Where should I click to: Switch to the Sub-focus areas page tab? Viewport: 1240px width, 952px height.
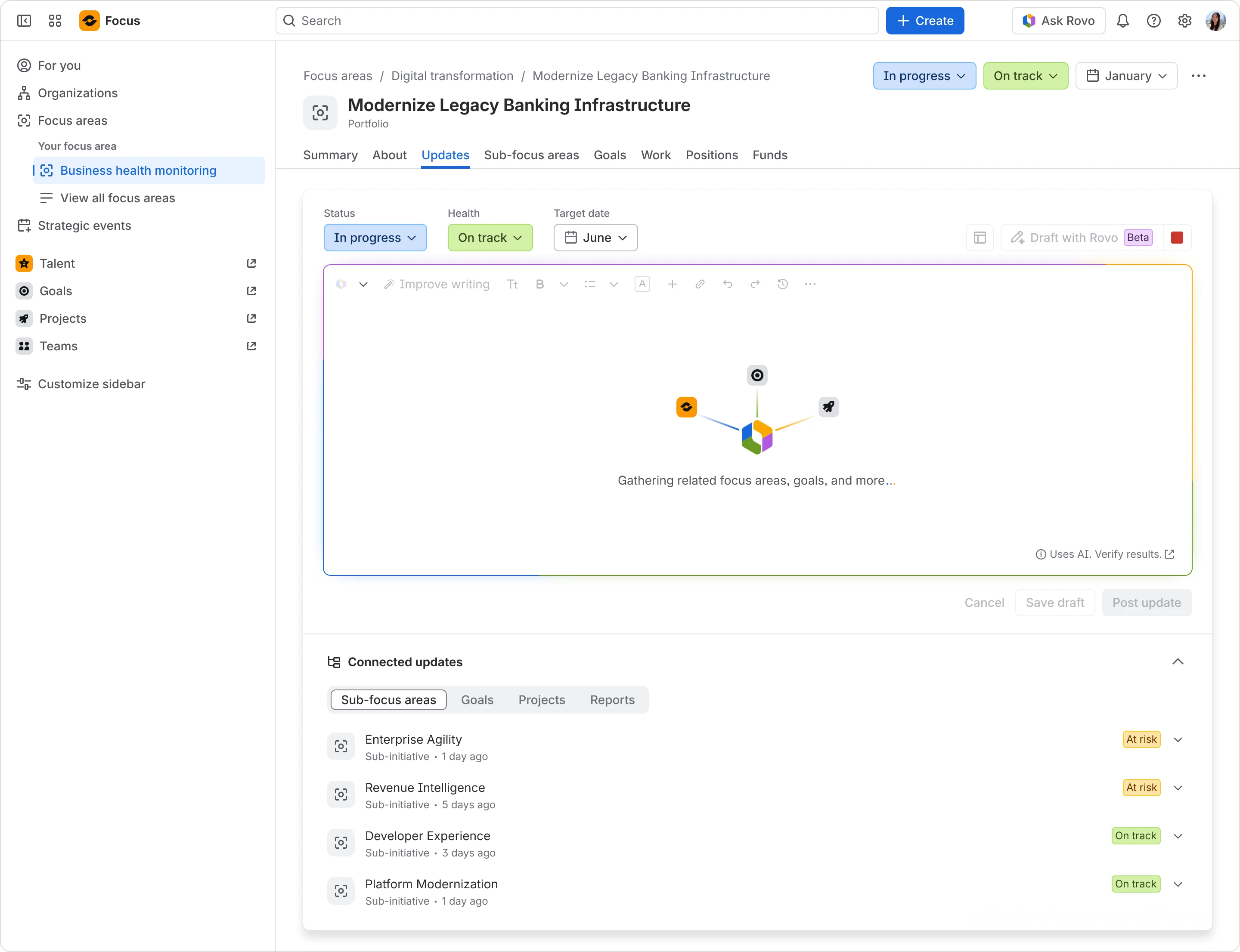coord(531,155)
